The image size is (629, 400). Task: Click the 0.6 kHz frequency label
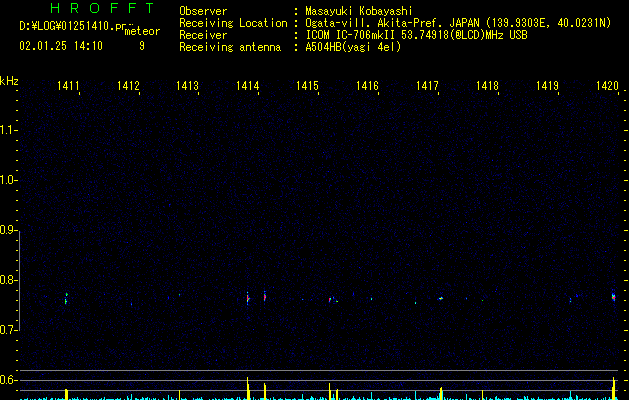[8, 380]
